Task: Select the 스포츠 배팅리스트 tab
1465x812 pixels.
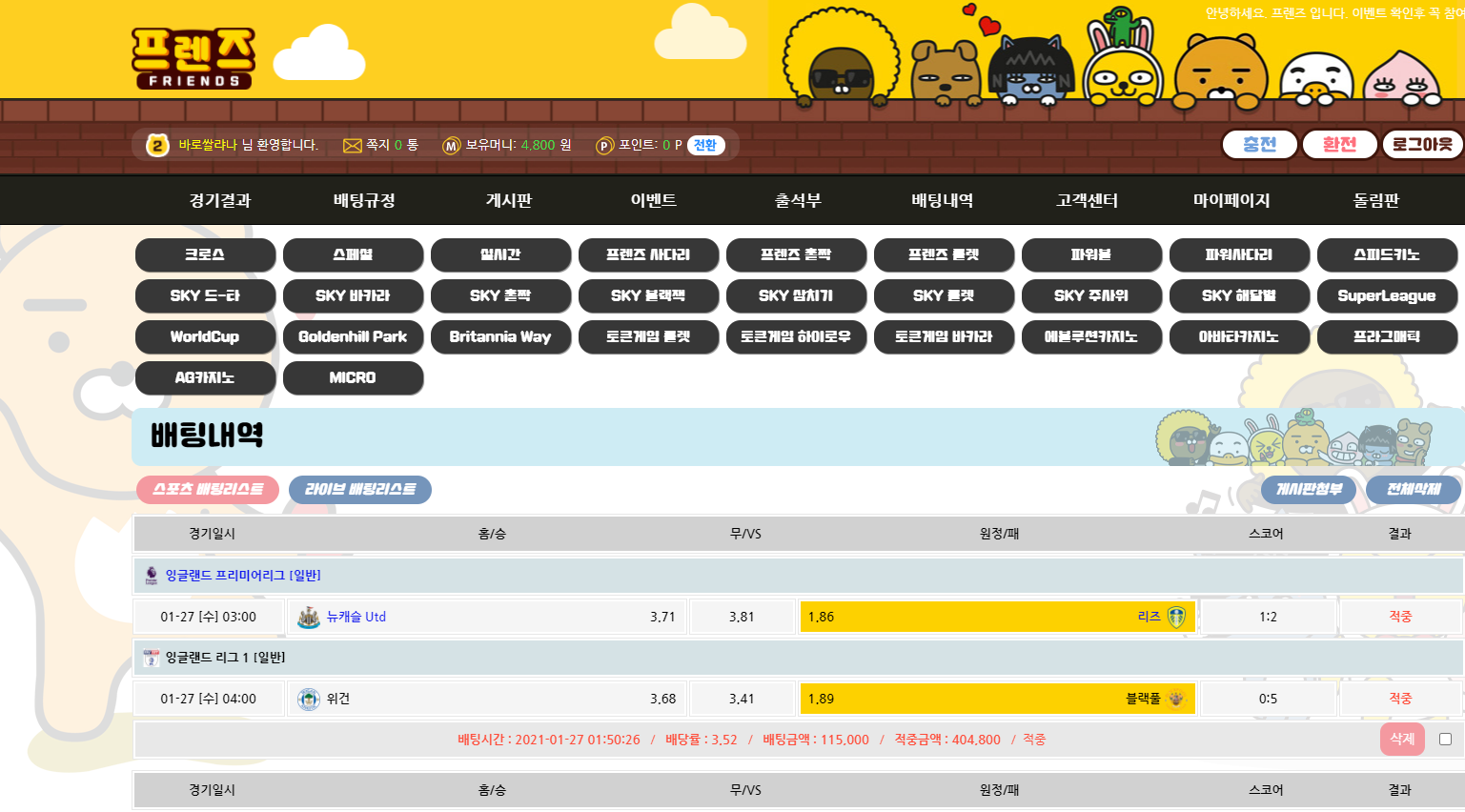Action: tap(208, 490)
